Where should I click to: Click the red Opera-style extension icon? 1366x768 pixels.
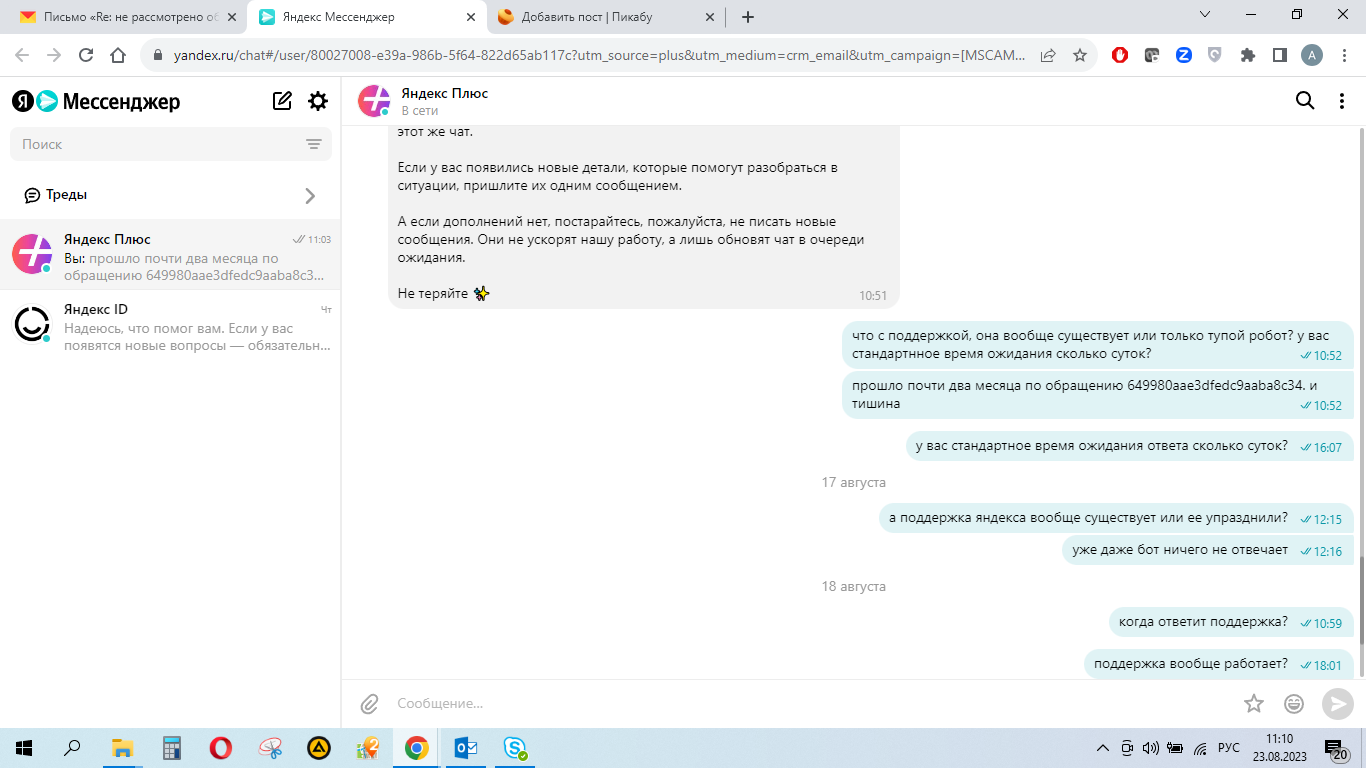pos(1120,56)
